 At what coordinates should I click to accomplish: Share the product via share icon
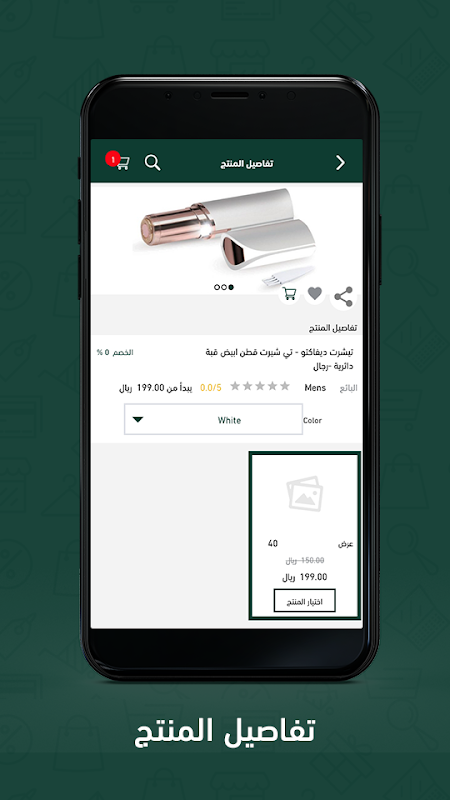(343, 296)
